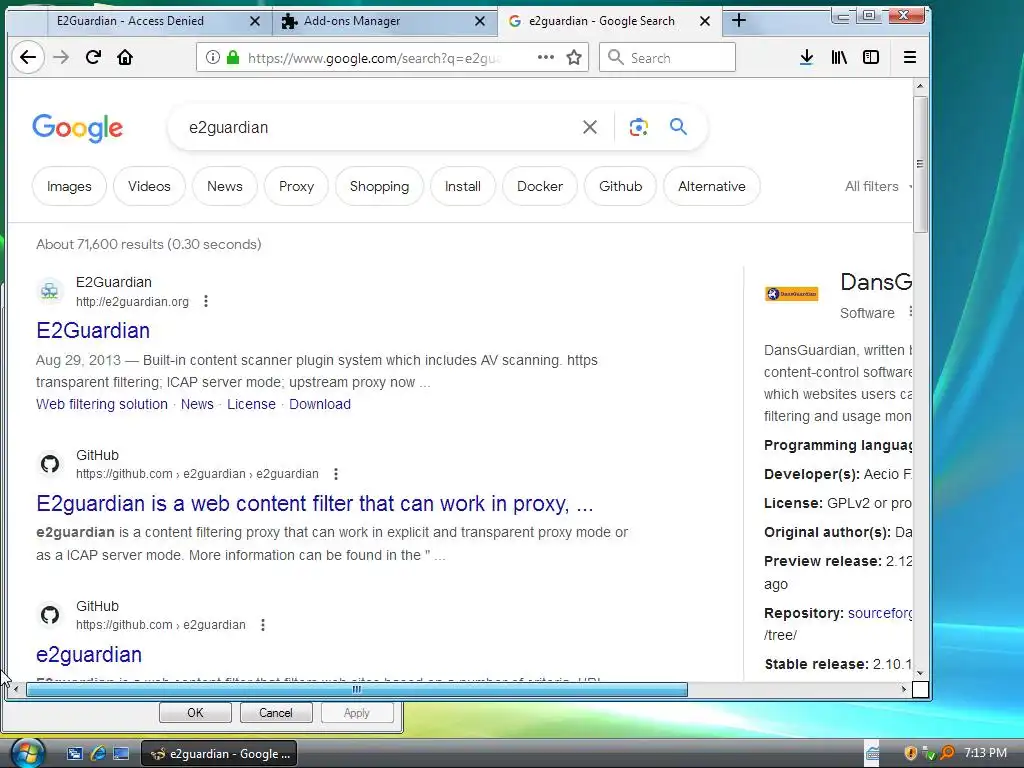Click the Google blue magnifier search button
The image size is (1024, 768).
678,127
